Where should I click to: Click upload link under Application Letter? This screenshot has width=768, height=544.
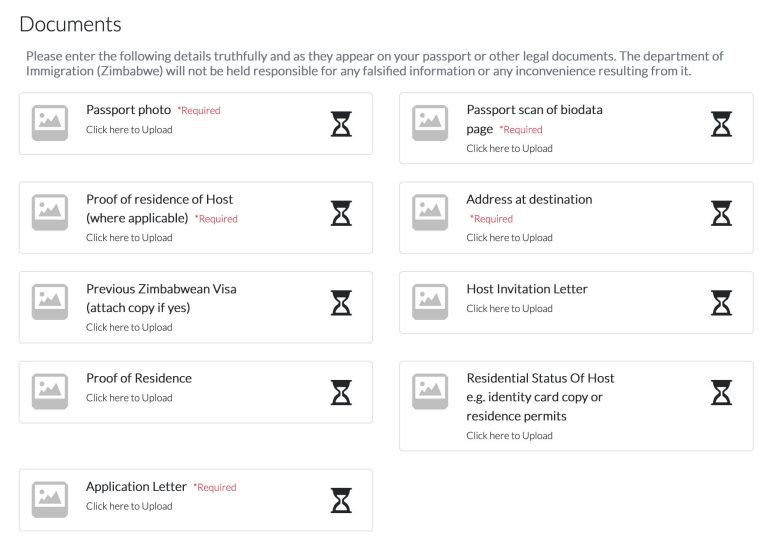coord(129,507)
